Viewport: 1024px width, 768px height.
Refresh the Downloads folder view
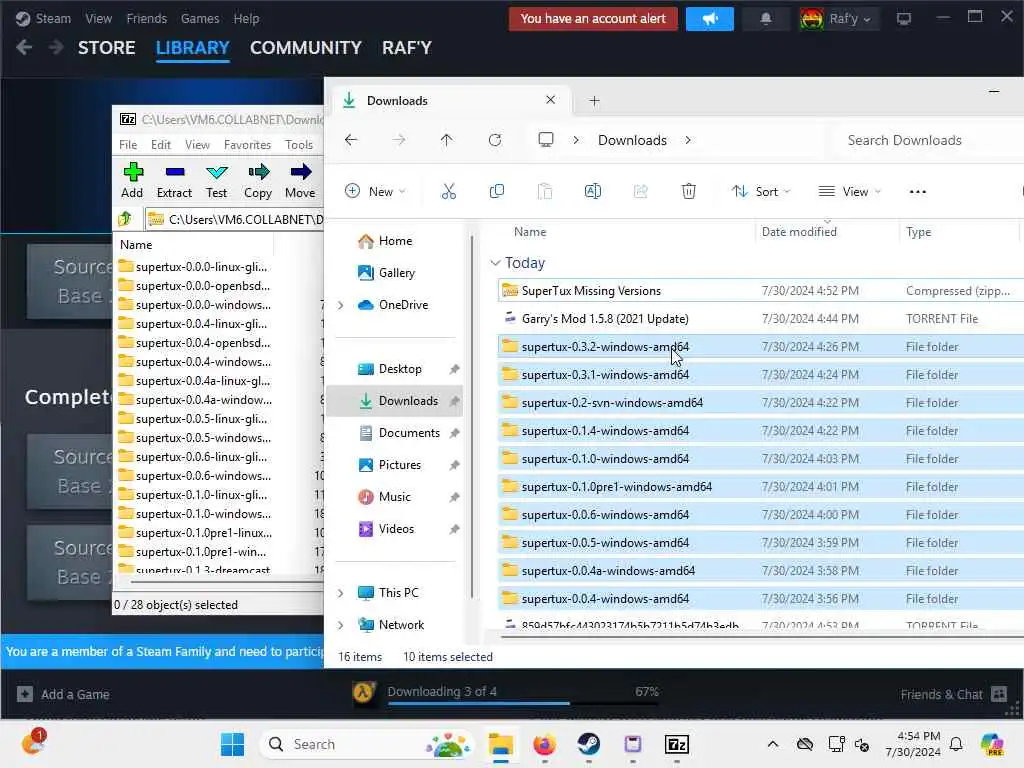point(495,140)
